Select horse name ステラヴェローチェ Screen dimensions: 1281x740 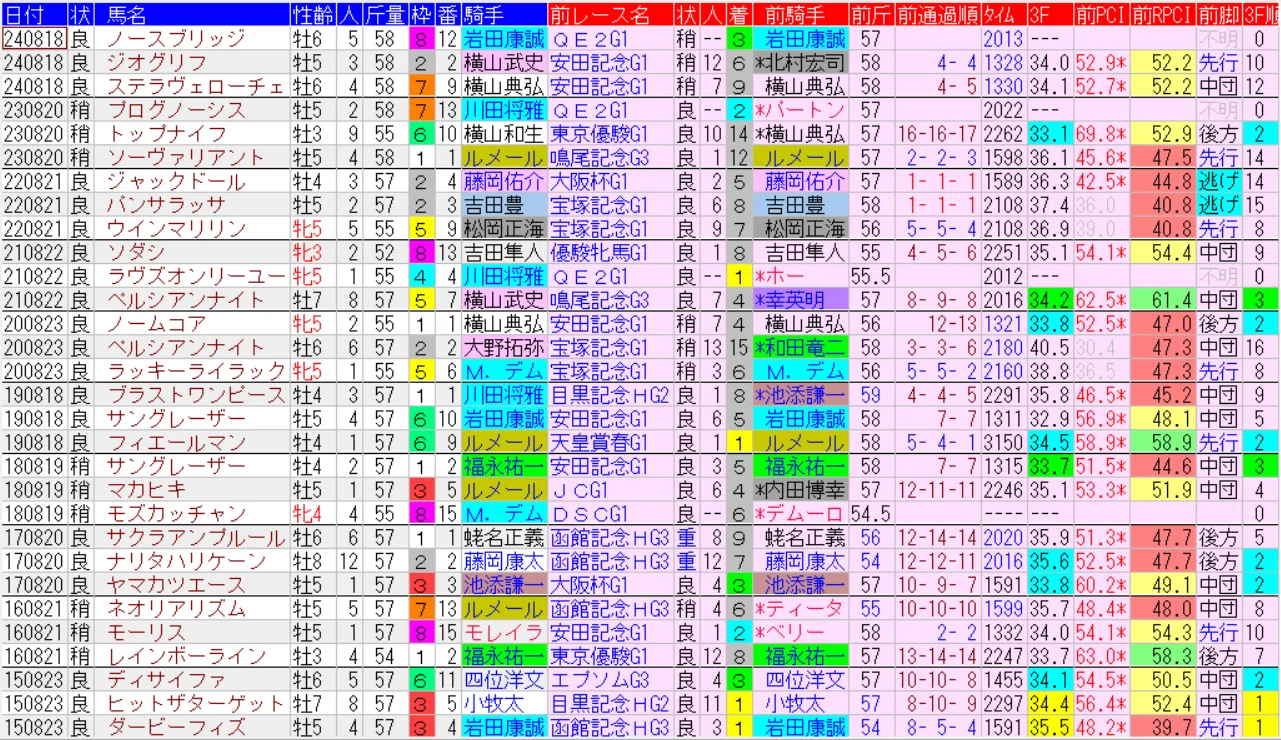click(x=196, y=86)
